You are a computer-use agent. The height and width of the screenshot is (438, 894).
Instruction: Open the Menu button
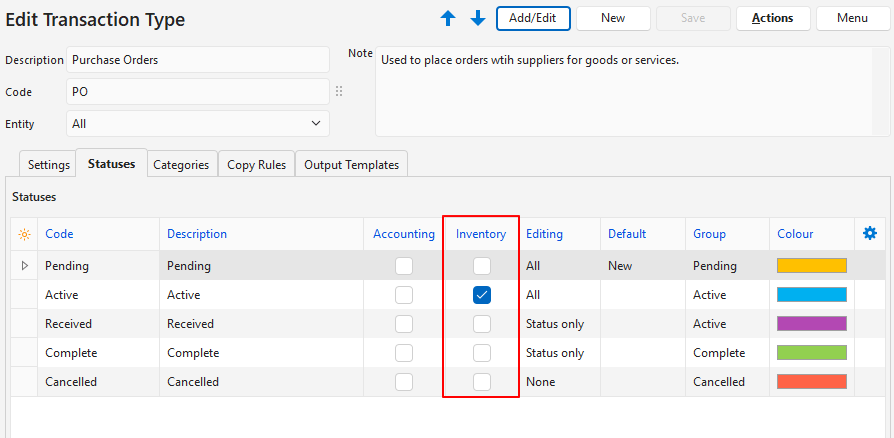tap(853, 18)
